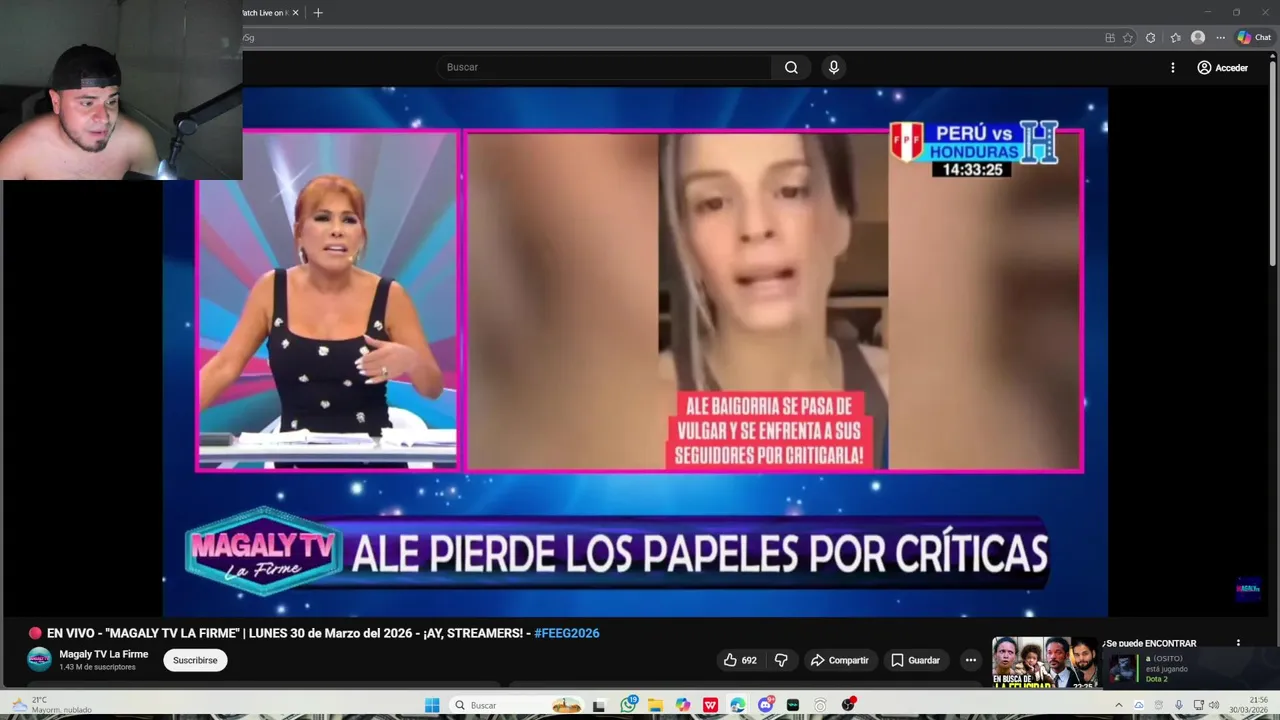The image size is (1280, 720).
Task: Open weather widget showing 21°C
Action: pyautogui.click(x=50, y=705)
